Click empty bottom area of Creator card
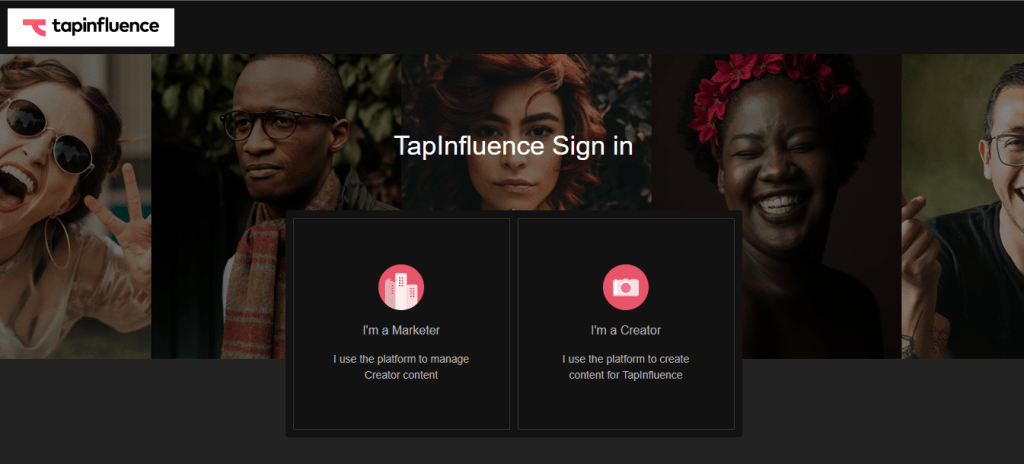Viewport: 1024px width, 464px height. coord(626,406)
